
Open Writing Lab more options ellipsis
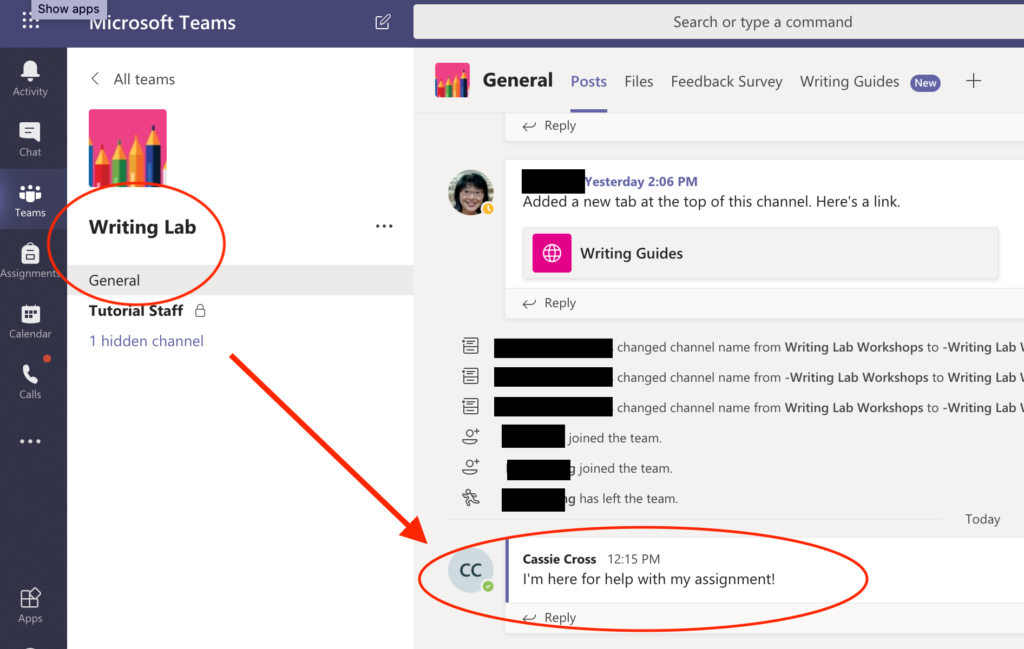[x=384, y=226]
